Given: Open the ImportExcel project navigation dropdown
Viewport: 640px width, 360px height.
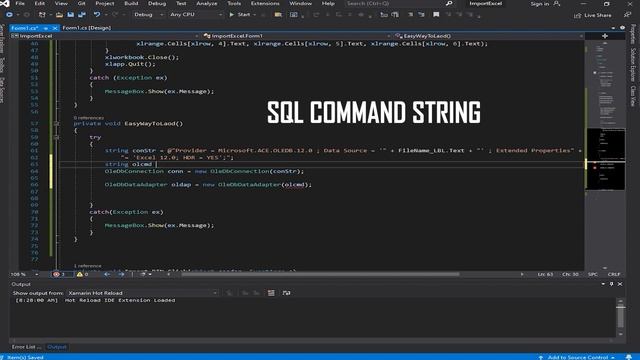Looking at the screenshot, I should point(105,36).
